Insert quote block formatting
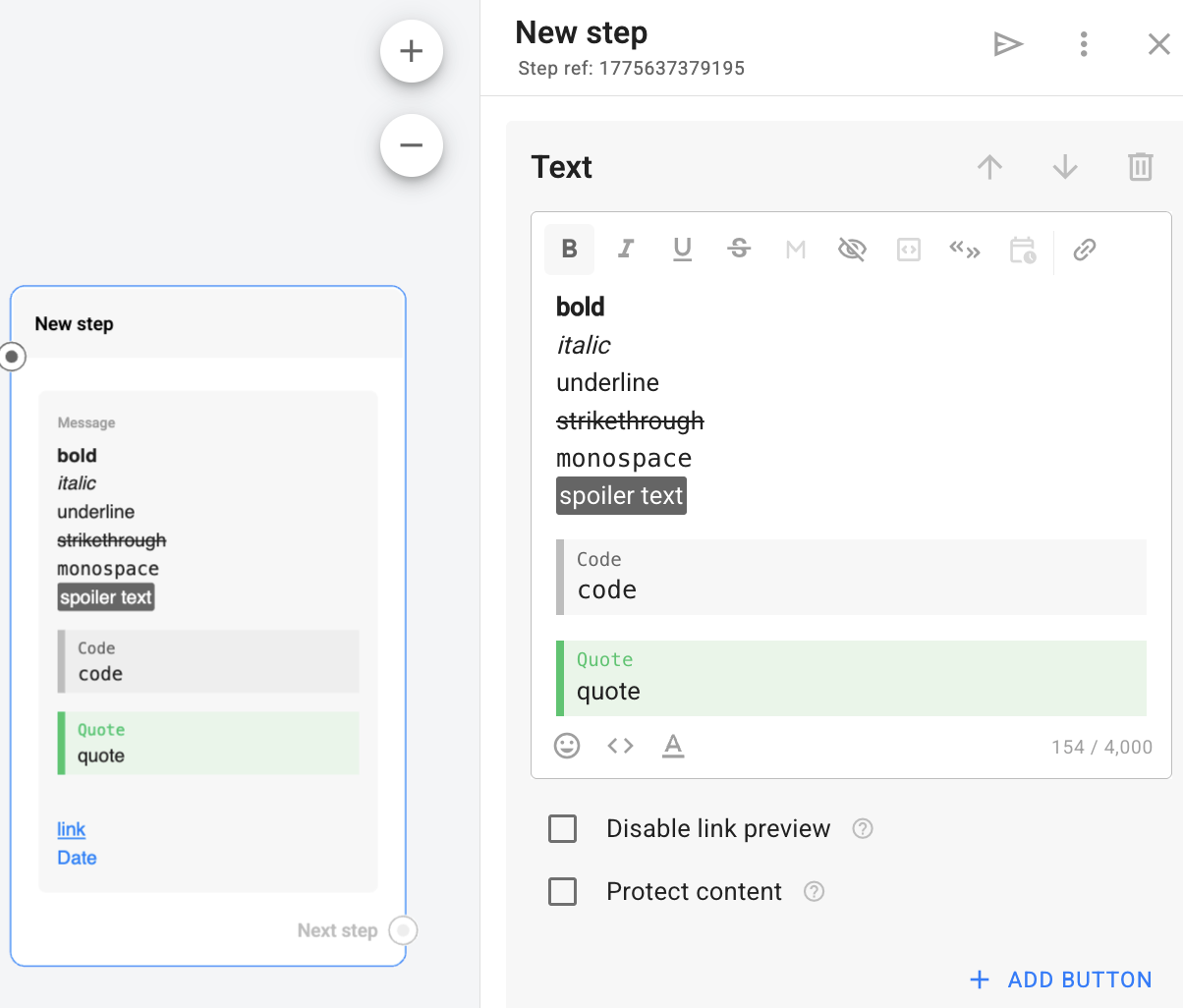 coord(965,250)
